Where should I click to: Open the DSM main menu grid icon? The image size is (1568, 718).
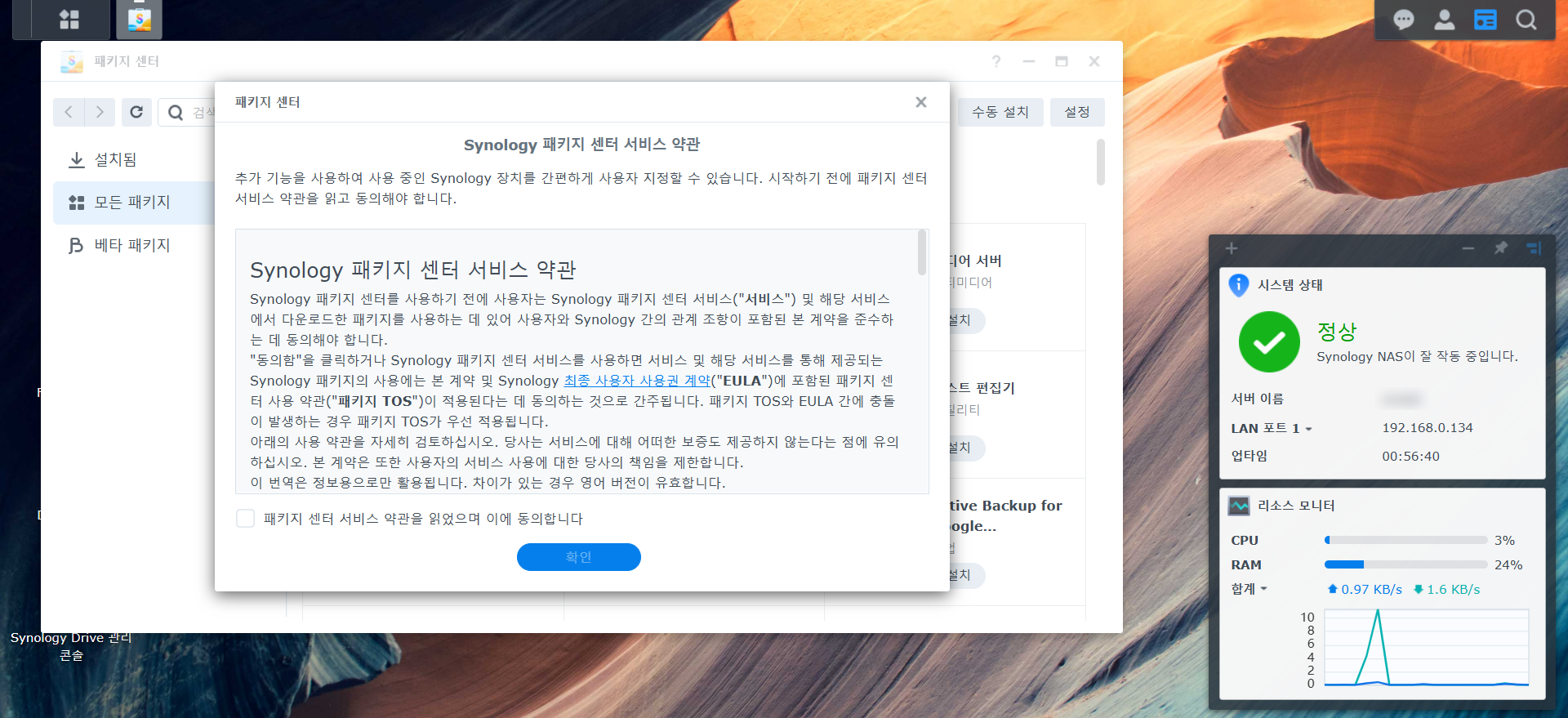(69, 19)
